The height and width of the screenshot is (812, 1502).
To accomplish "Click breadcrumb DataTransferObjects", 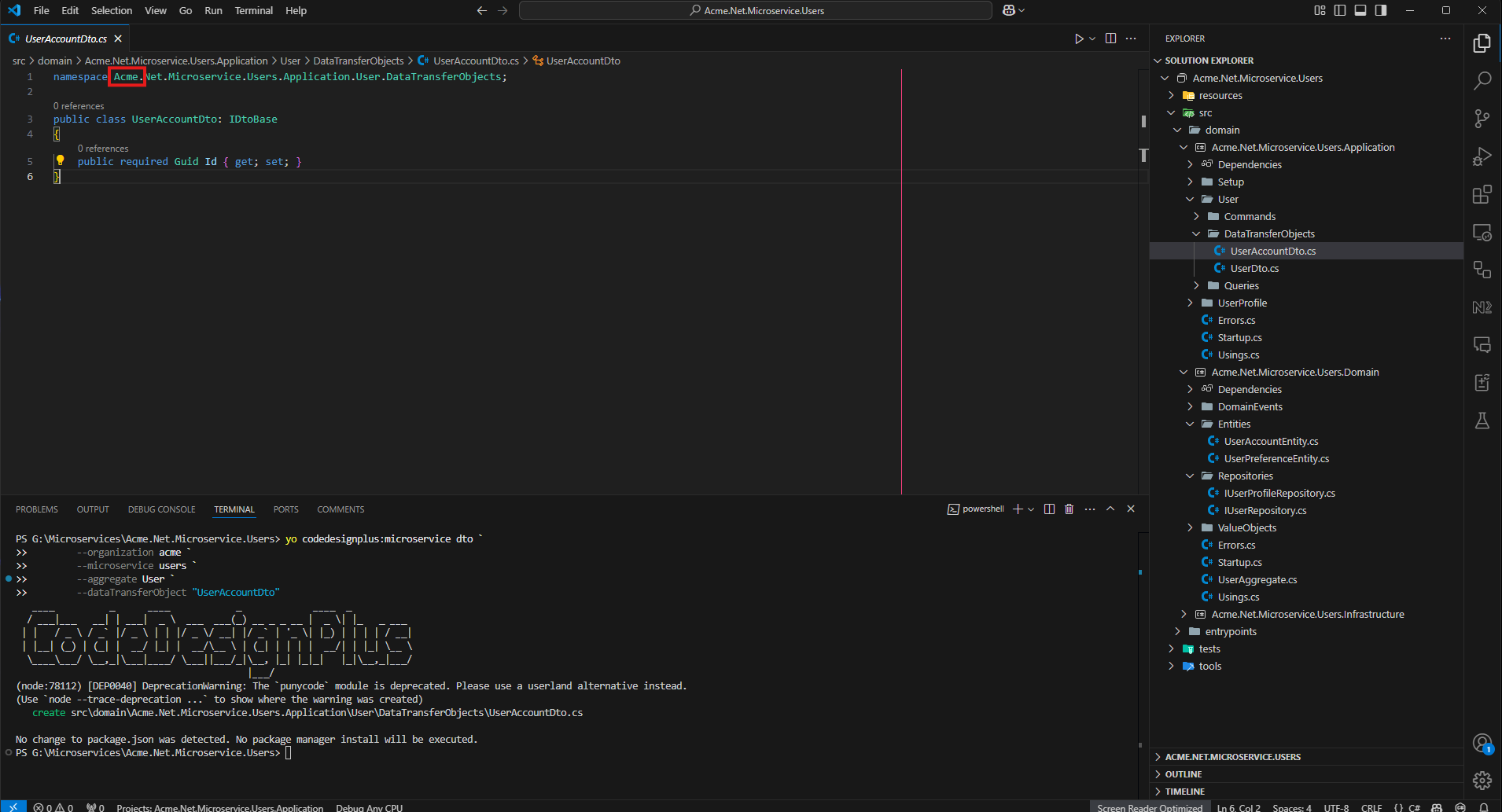I will click(x=359, y=61).
